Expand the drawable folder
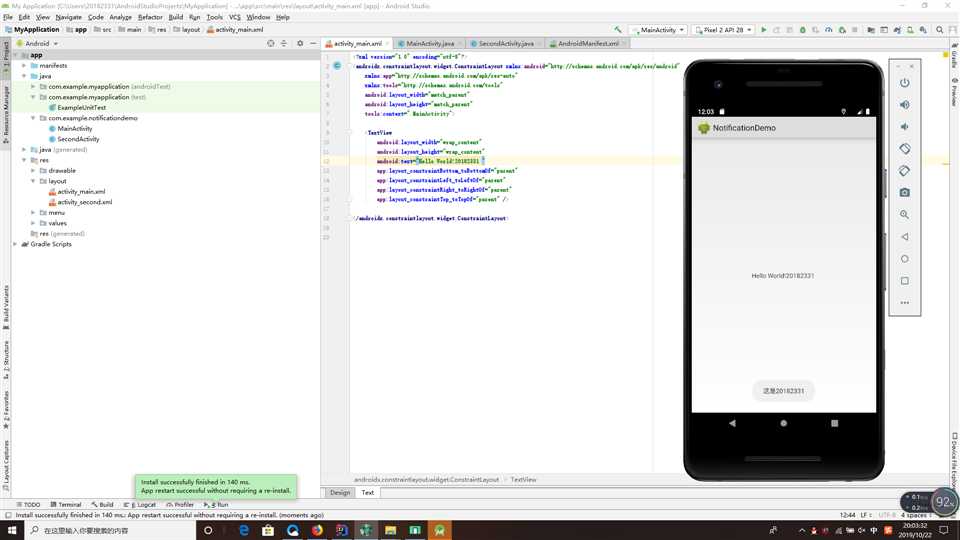The height and width of the screenshot is (540, 960). (x=33, y=170)
